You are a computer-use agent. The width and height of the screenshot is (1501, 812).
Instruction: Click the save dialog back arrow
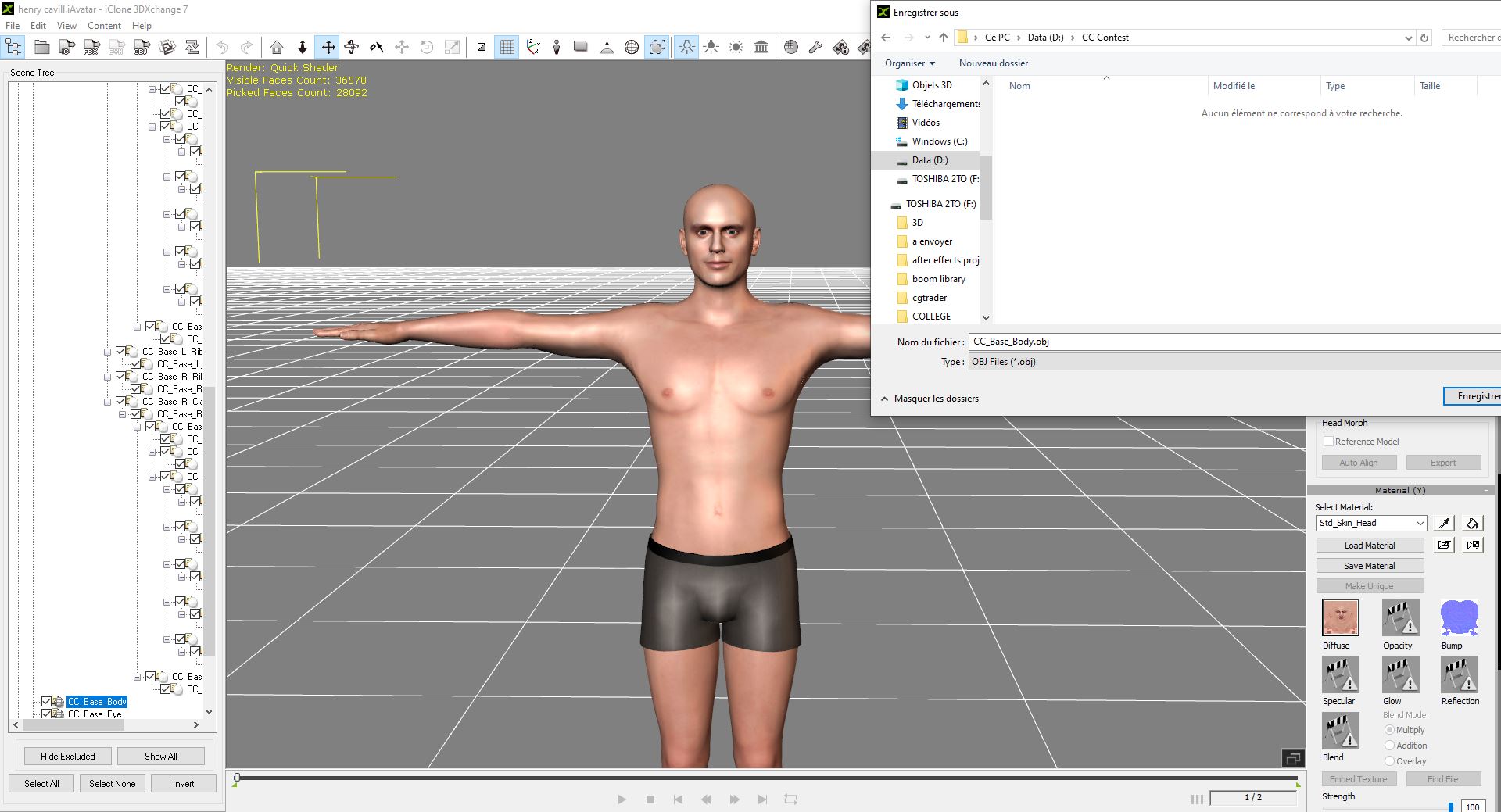coord(886,38)
